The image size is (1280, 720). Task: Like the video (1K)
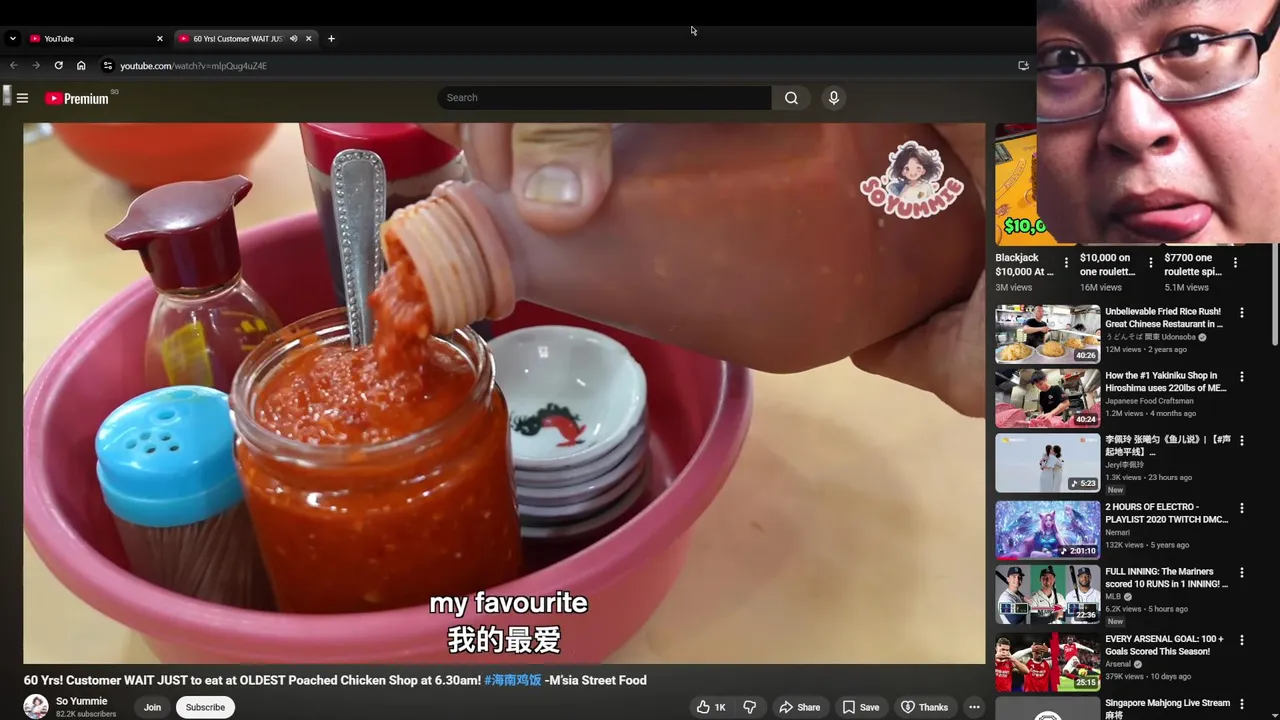tap(711, 707)
